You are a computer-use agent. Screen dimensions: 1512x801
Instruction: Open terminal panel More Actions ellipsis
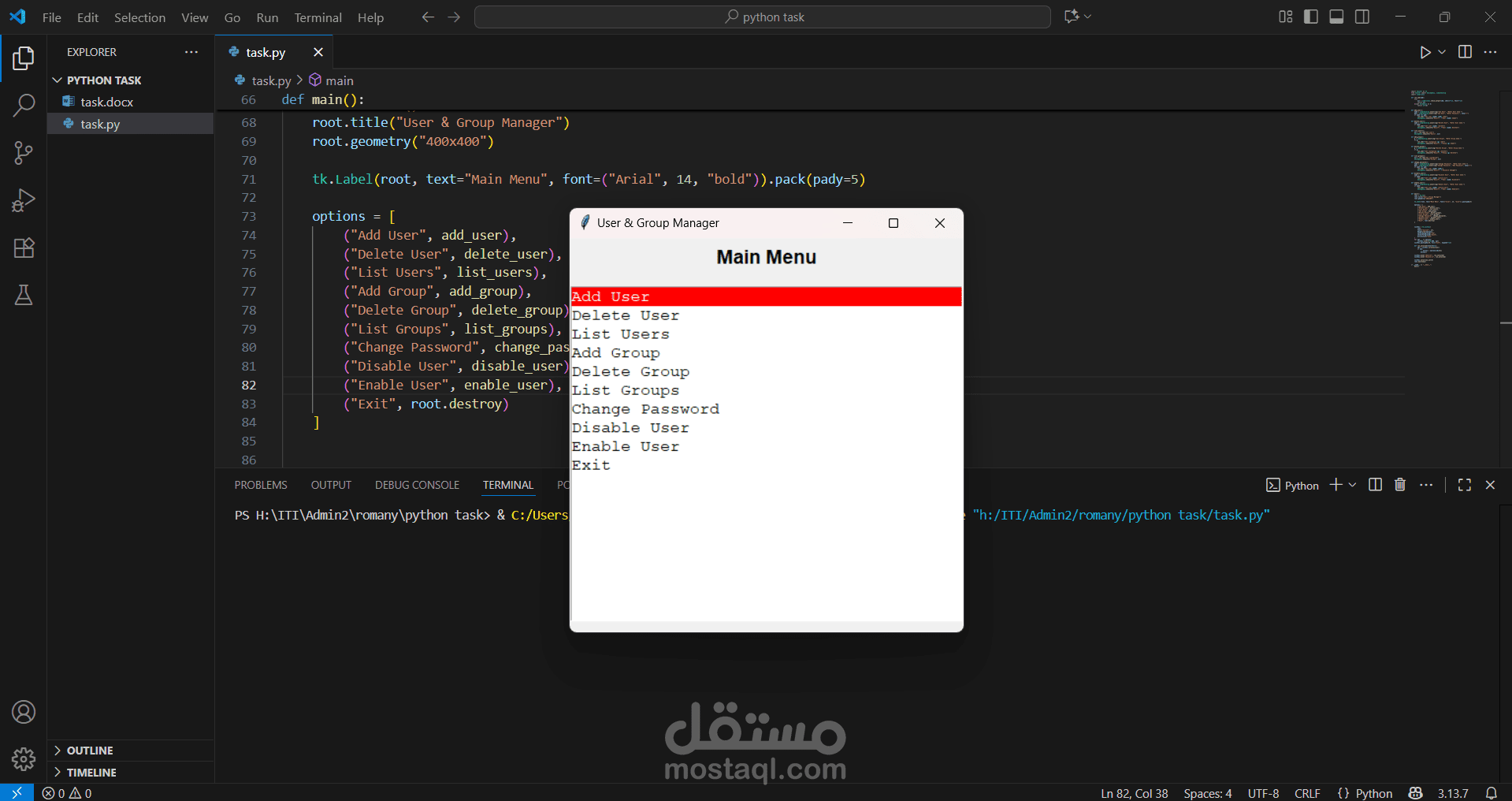coord(1426,485)
